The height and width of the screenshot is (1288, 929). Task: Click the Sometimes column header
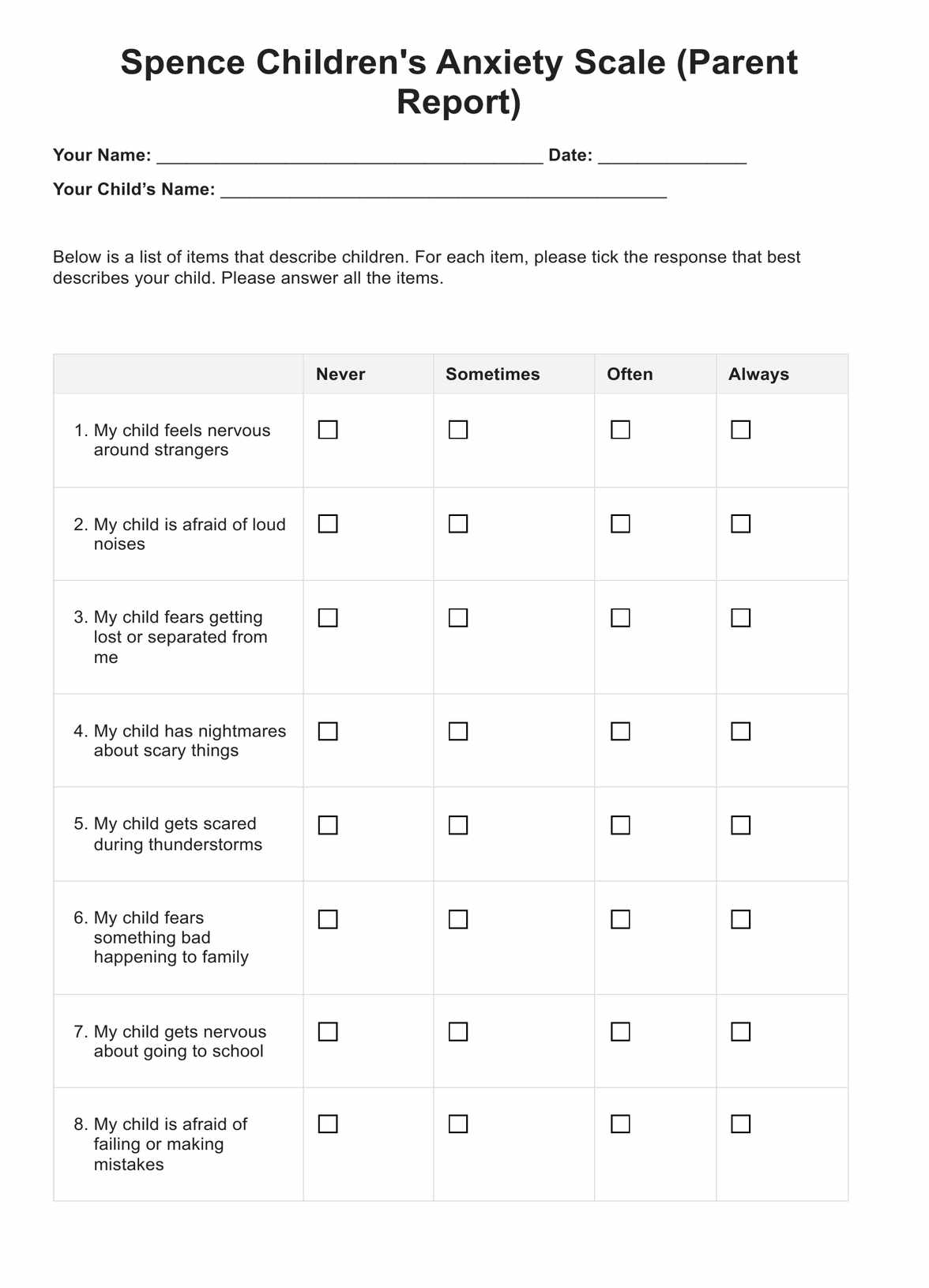tap(493, 375)
